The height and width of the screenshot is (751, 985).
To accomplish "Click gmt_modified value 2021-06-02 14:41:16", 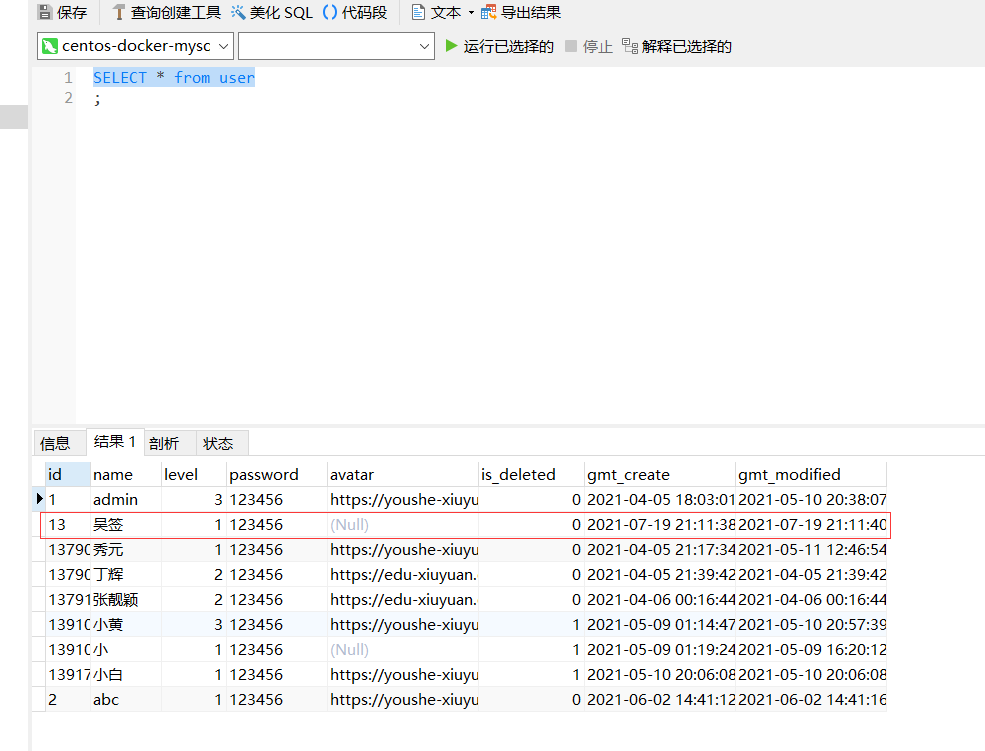I will click(x=811, y=700).
